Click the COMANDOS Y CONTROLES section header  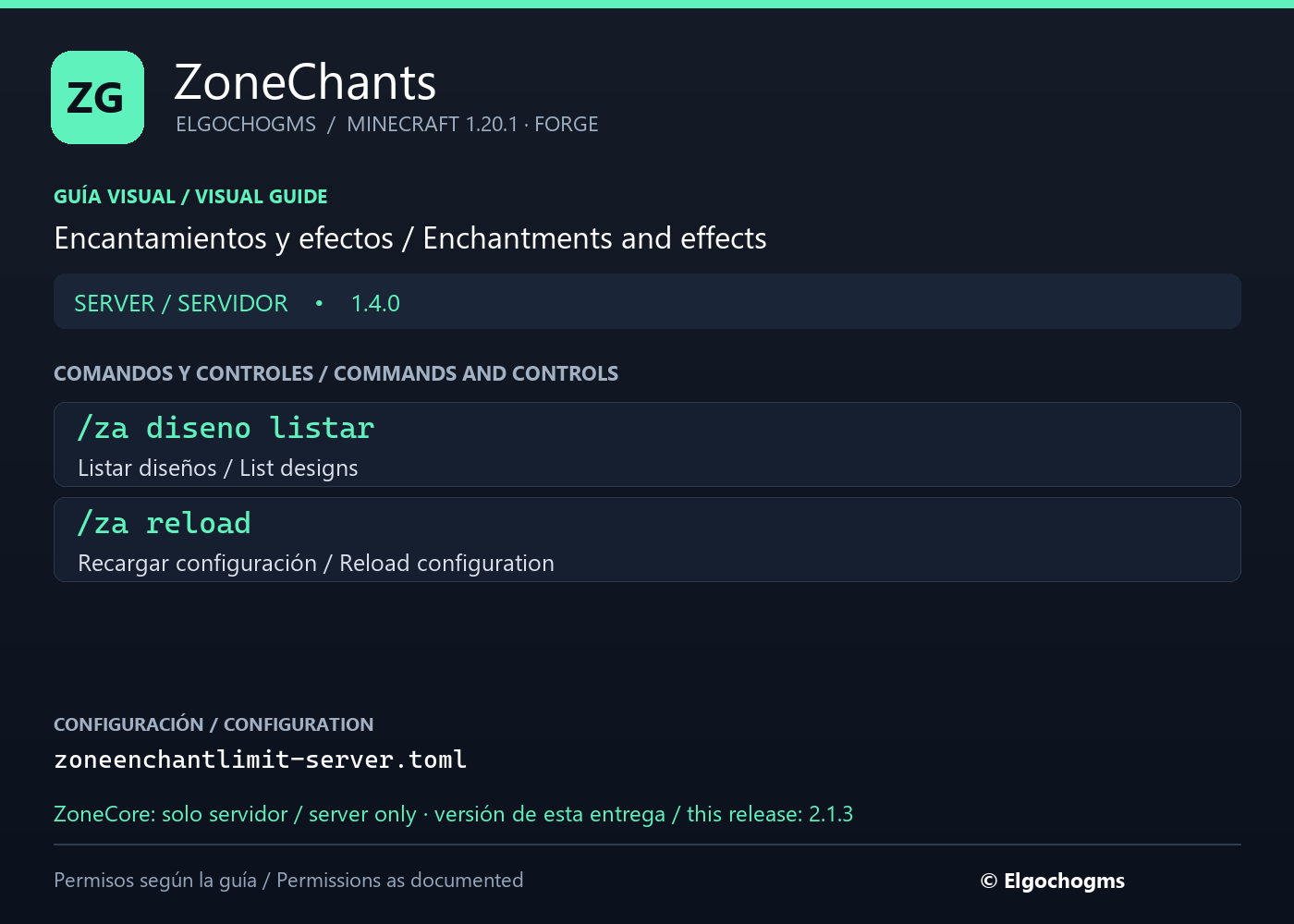[x=336, y=373]
